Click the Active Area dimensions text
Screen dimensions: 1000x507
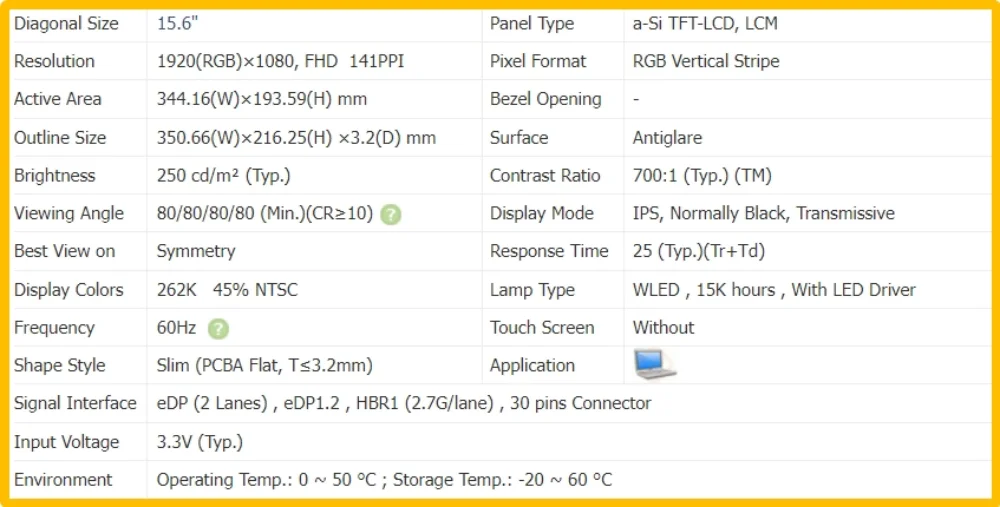click(x=262, y=99)
